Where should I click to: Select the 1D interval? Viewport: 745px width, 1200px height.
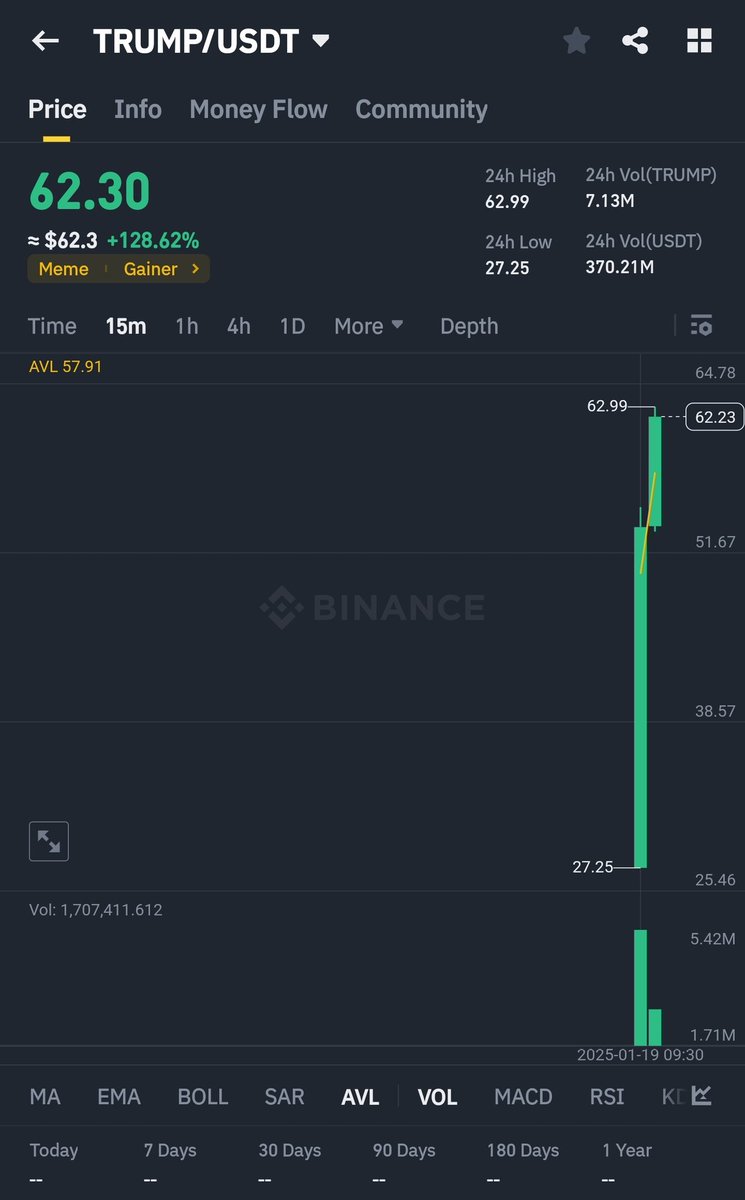click(x=292, y=326)
